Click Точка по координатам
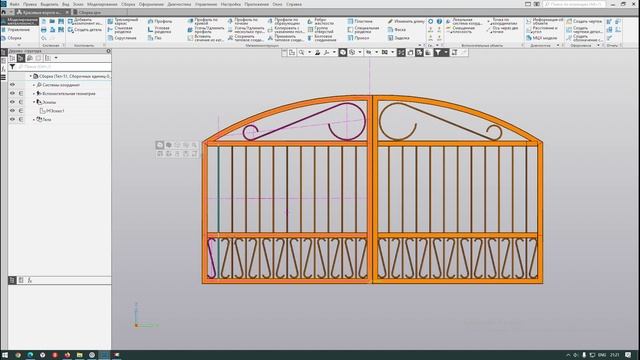640x360 pixels. [502, 21]
